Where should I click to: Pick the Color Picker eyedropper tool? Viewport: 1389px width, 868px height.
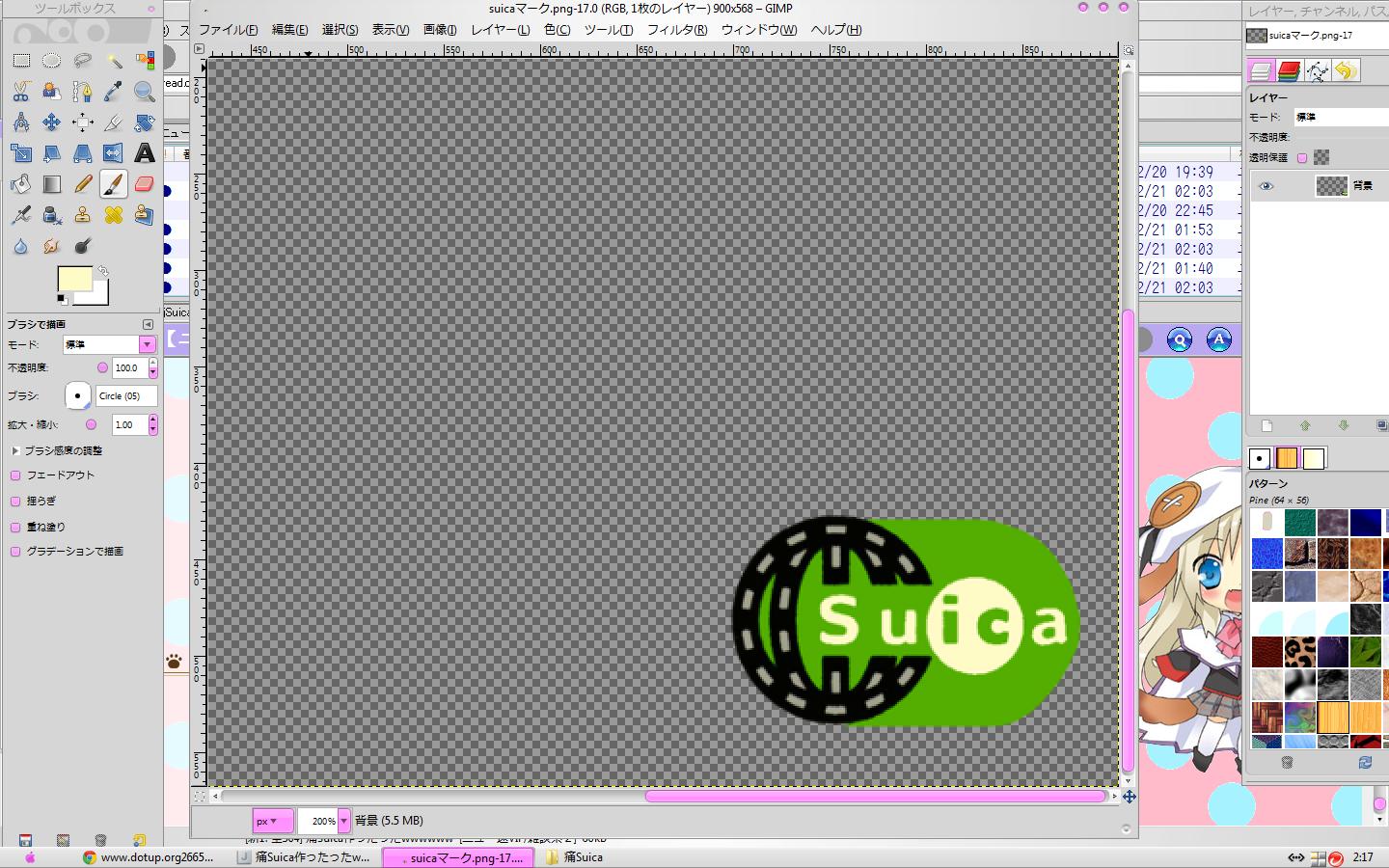[x=114, y=92]
